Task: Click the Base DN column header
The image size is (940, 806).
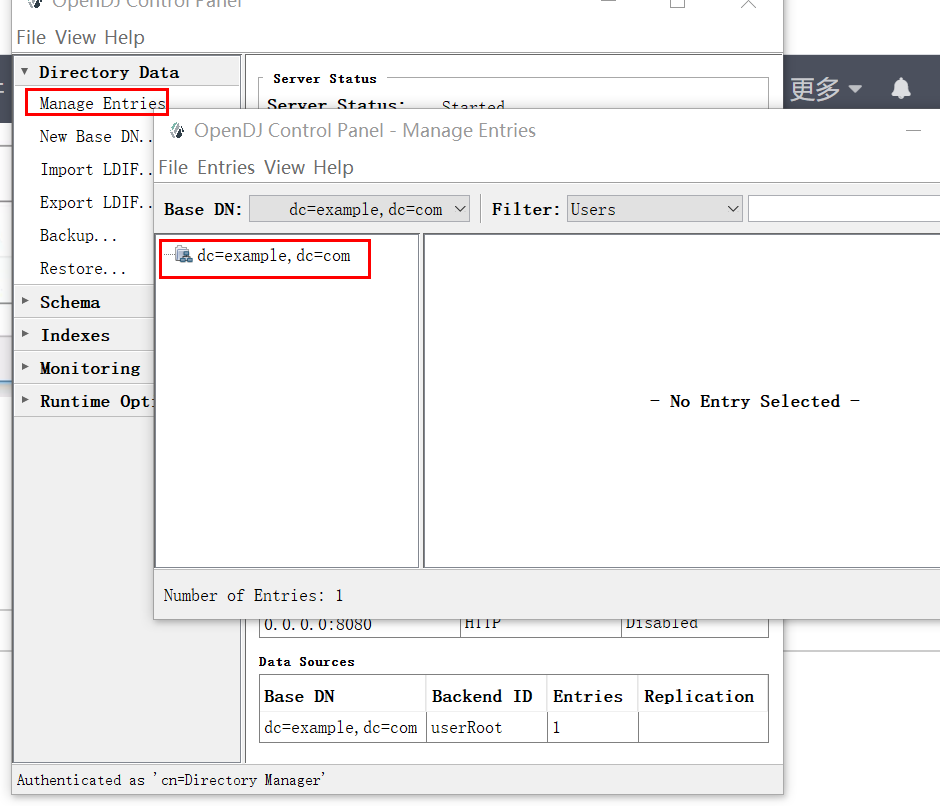Action: coord(342,696)
